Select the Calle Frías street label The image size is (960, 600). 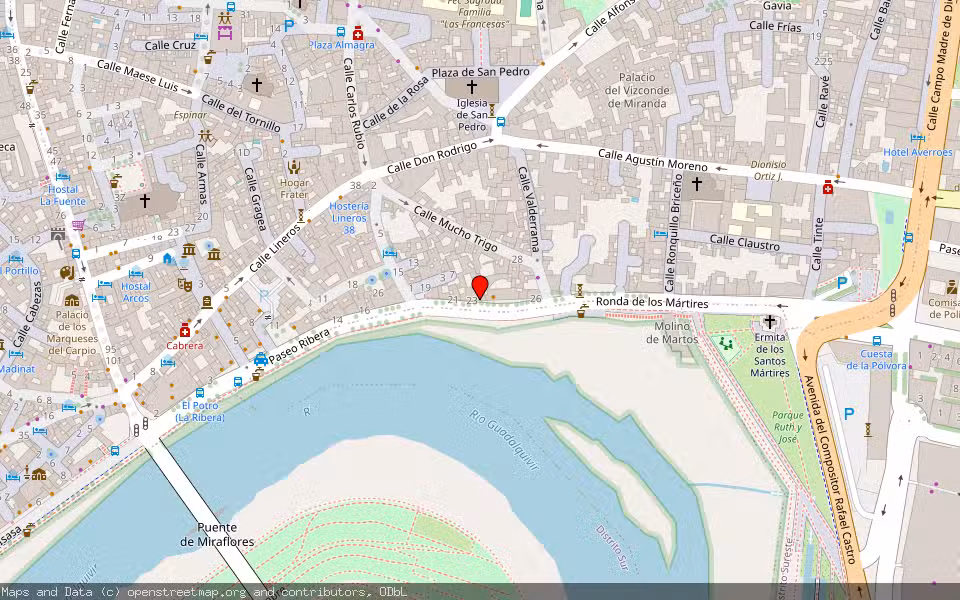(775, 26)
